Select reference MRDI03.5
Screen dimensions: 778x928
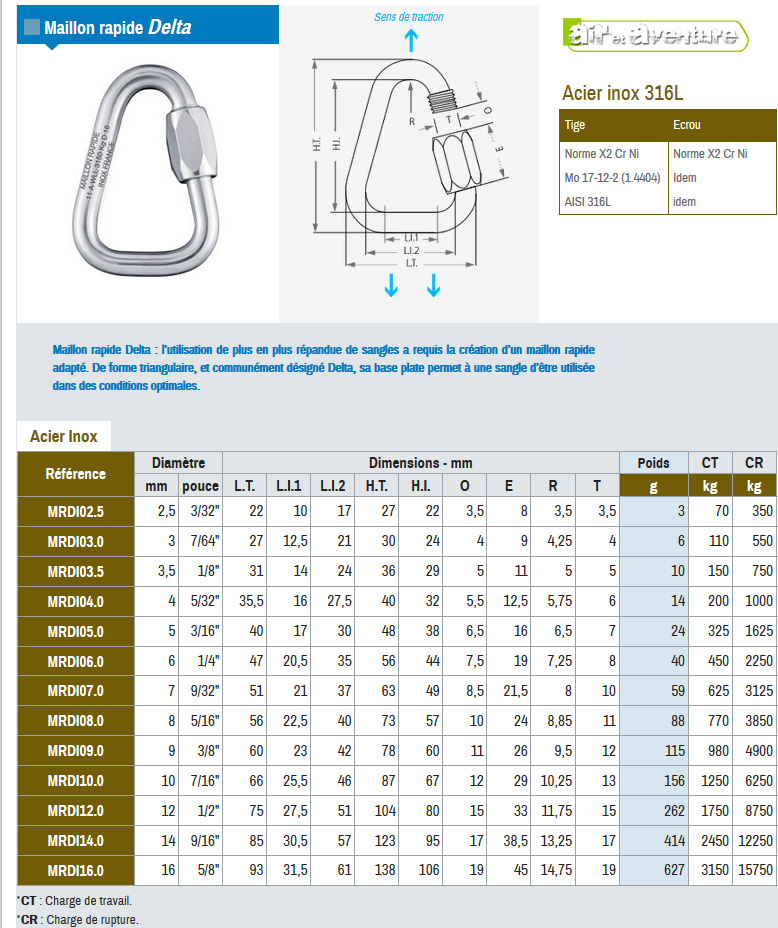click(x=76, y=572)
